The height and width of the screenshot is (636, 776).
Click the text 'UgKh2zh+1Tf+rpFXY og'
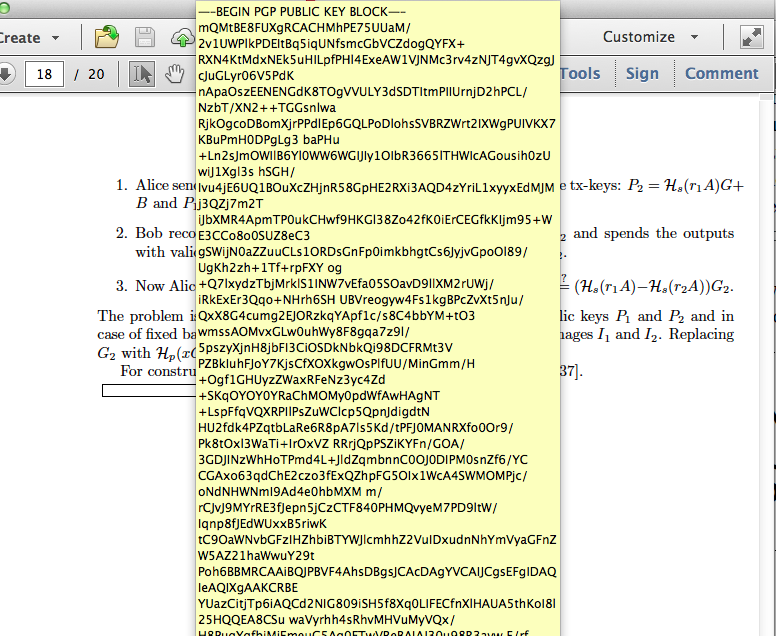coord(270,268)
